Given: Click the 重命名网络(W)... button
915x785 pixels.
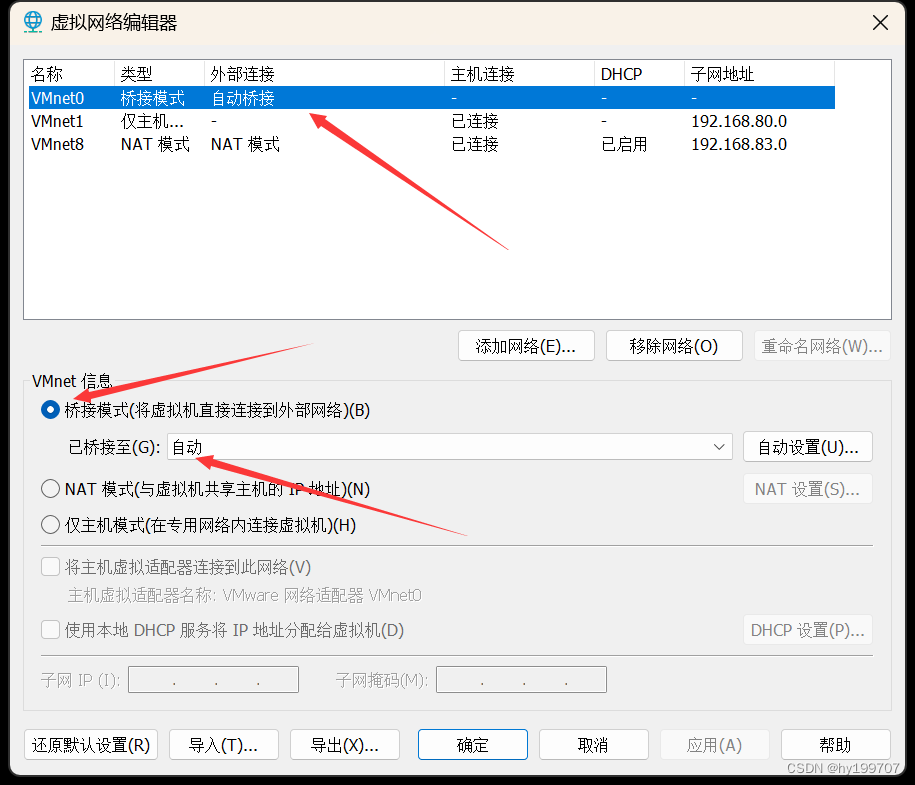Looking at the screenshot, I should click(822, 346).
